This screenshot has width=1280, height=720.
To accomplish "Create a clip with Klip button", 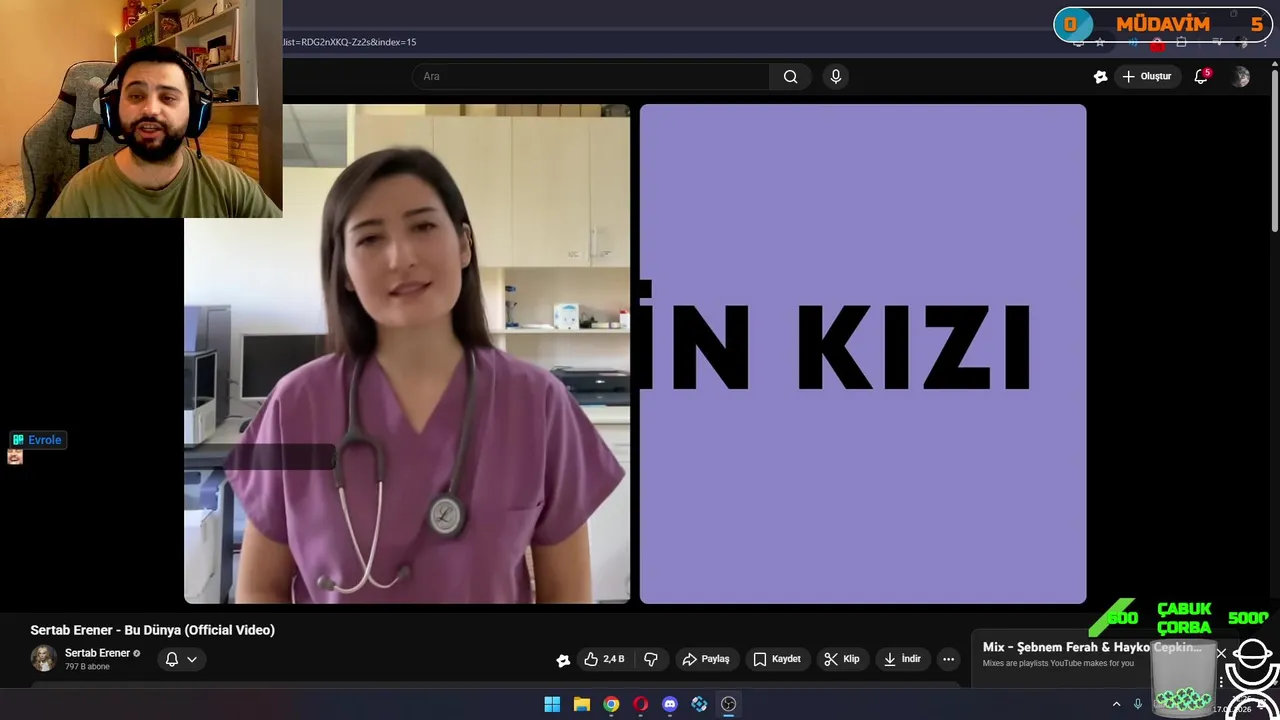I will coord(842,659).
